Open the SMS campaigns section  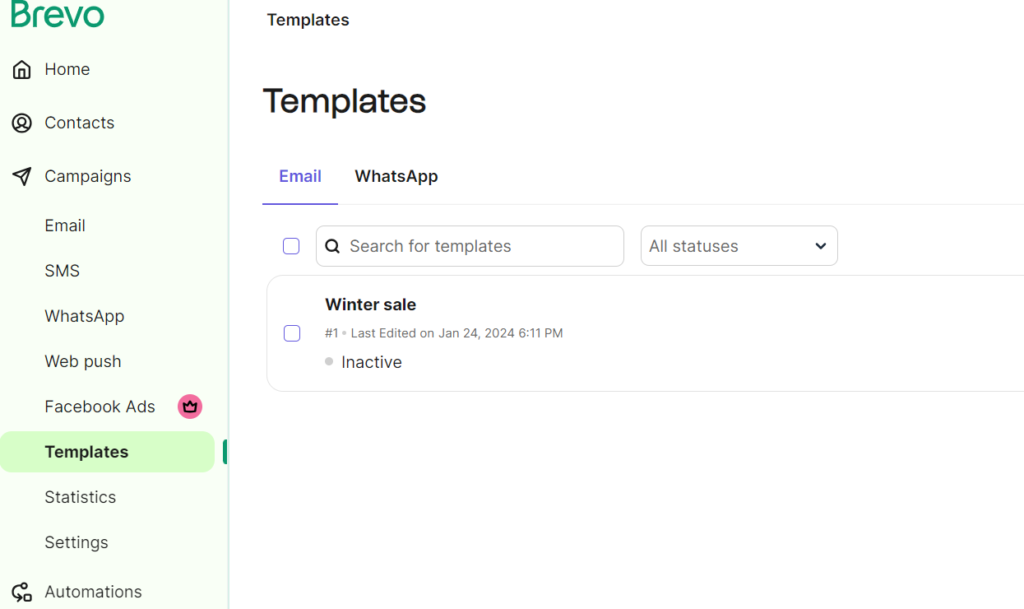pos(62,271)
